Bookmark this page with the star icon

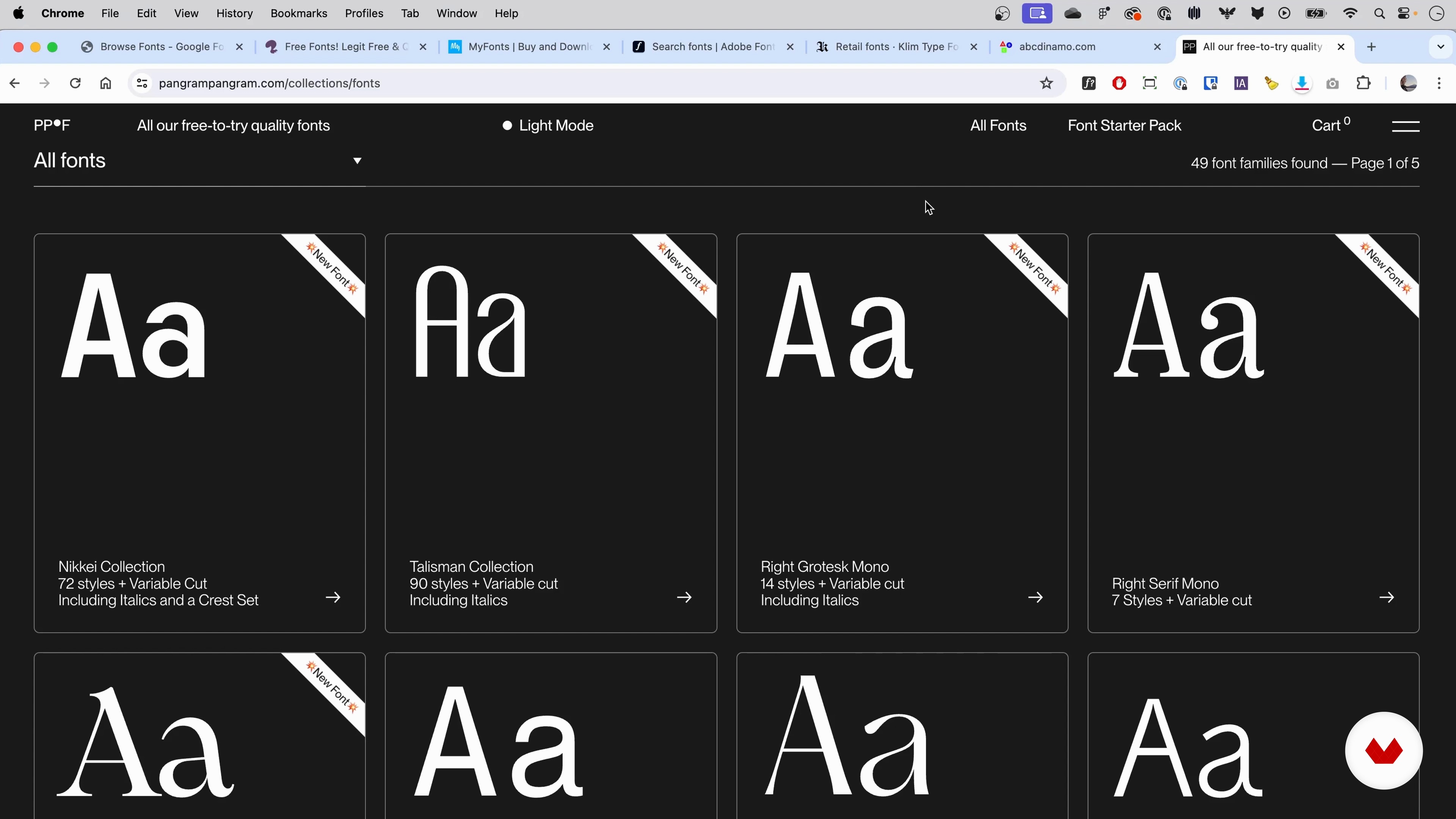(x=1046, y=84)
